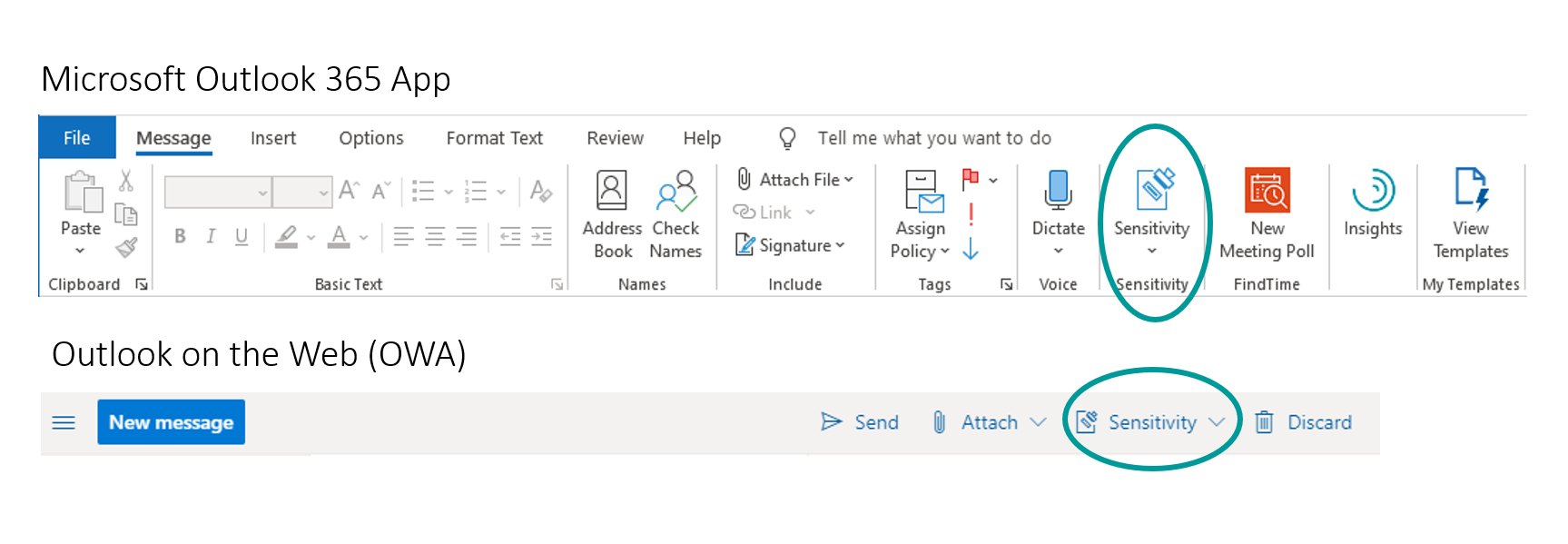Click the Copy icon in Clipboard group
Image resolution: width=1568 pixels, height=544 pixels.
click(x=126, y=215)
